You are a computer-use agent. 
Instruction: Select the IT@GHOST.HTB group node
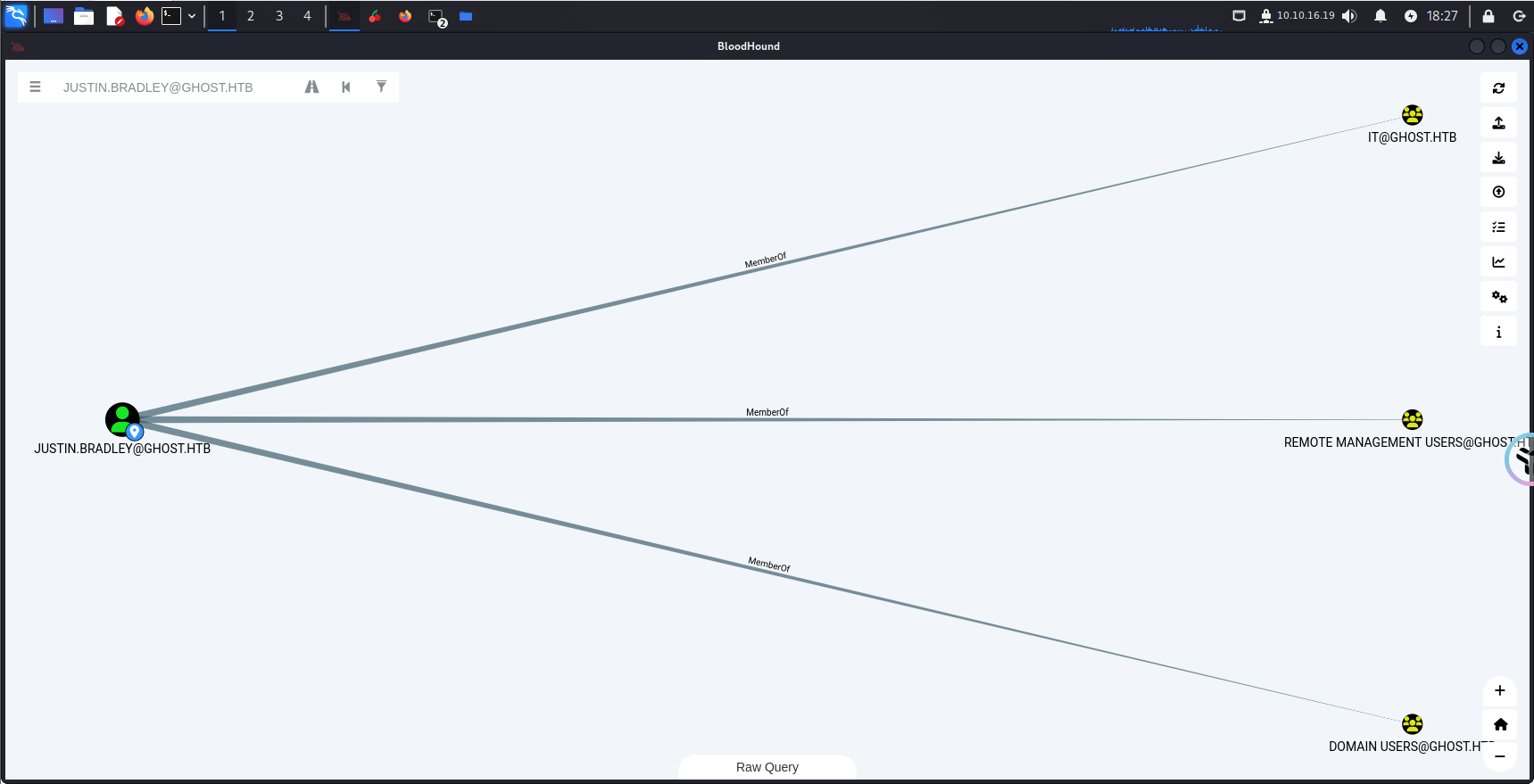[1412, 115]
